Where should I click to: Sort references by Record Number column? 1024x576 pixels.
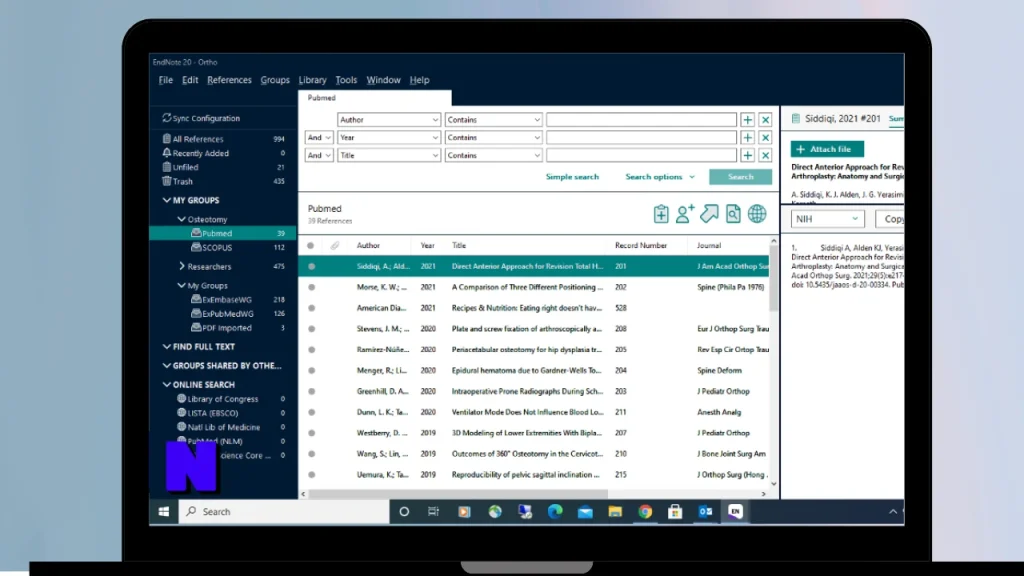point(641,246)
